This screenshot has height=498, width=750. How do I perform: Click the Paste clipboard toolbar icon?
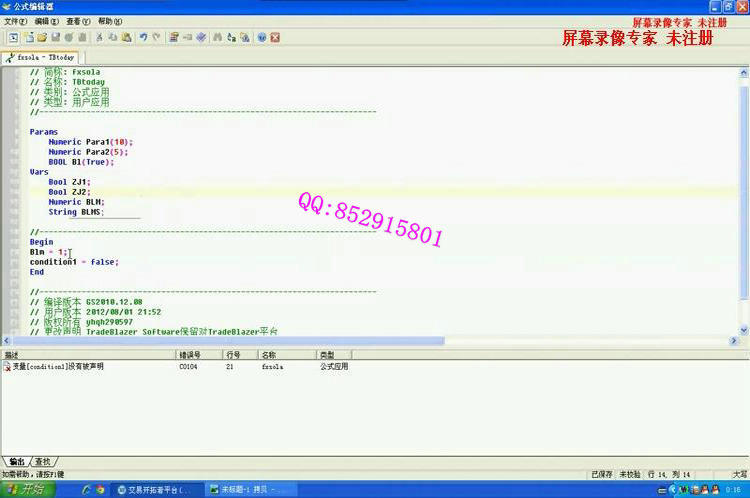pos(126,37)
